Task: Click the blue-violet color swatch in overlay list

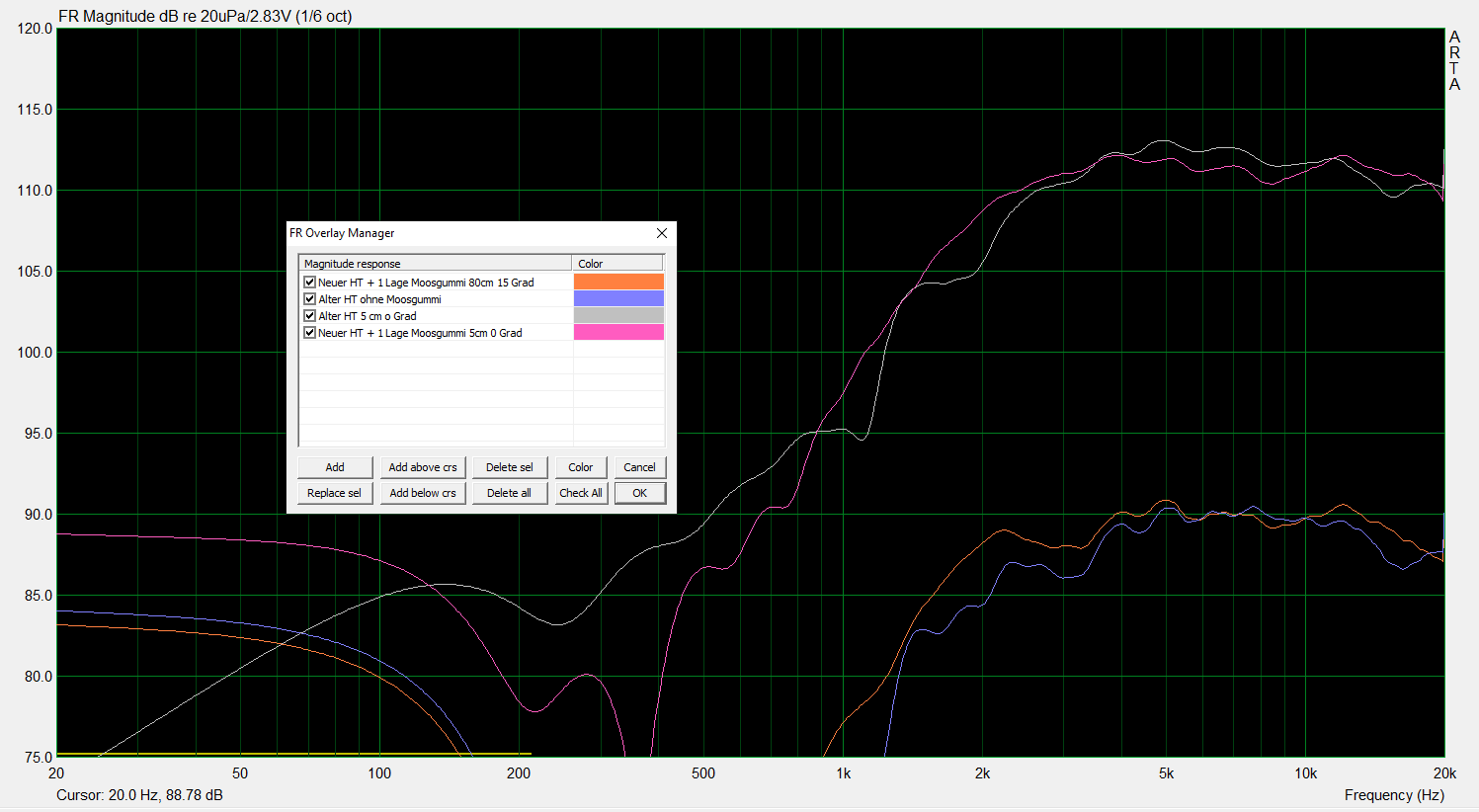Action: pos(618,299)
